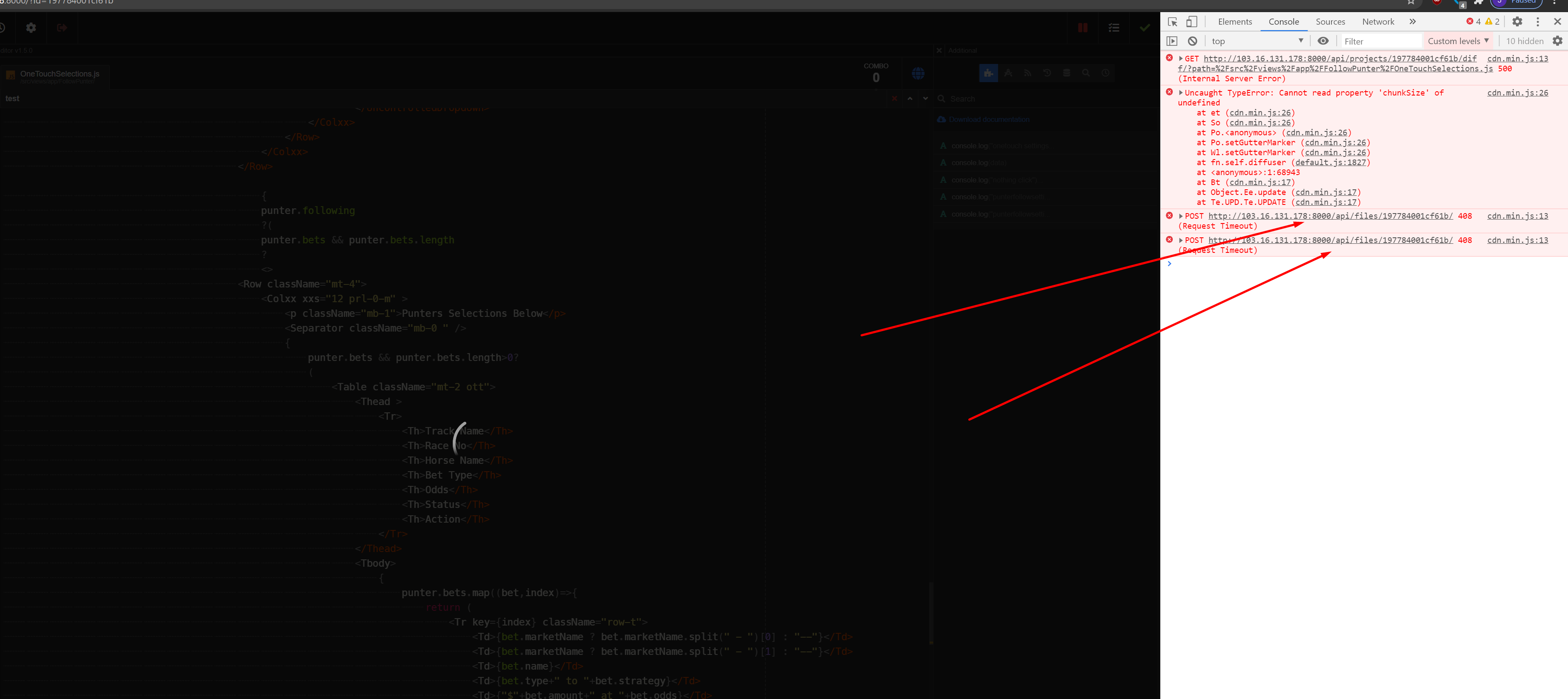Screen dimensions: 1568x699
Task: Clear the console with the ban icon
Action: click(1193, 41)
